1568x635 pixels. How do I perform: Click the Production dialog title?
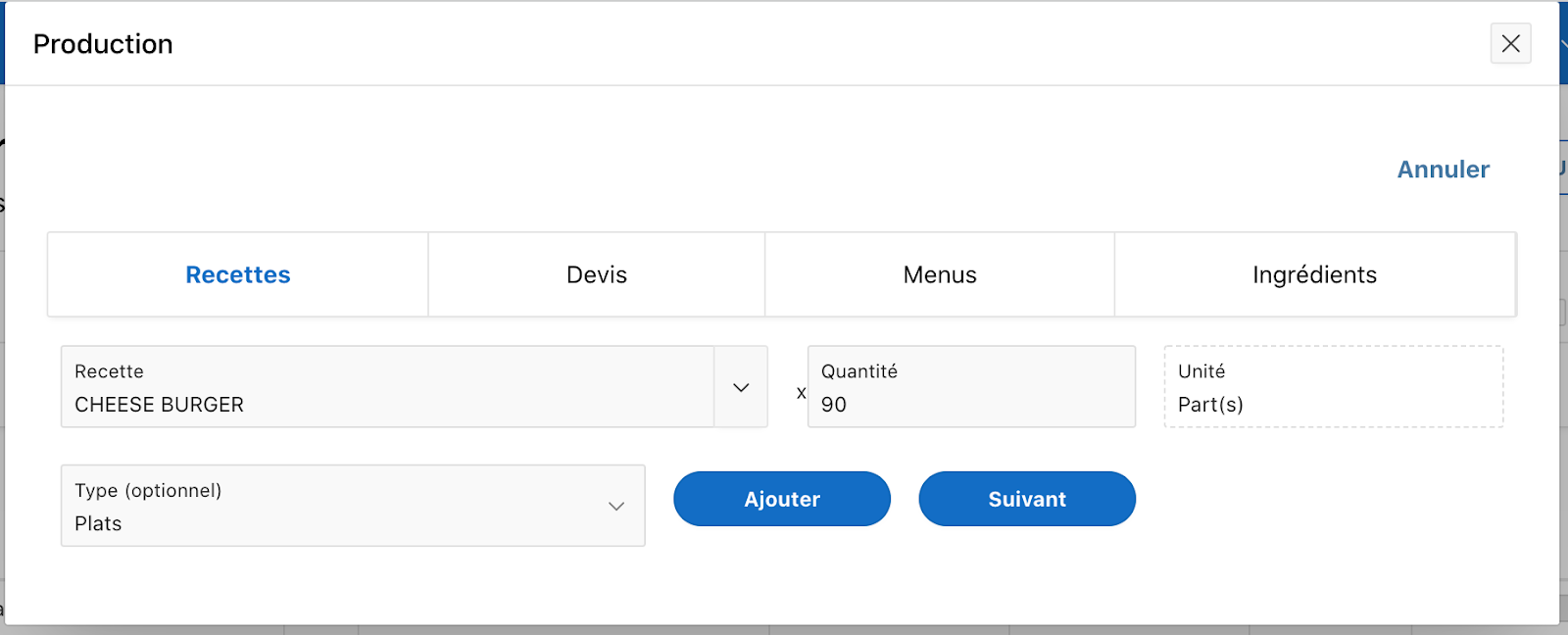coord(103,44)
